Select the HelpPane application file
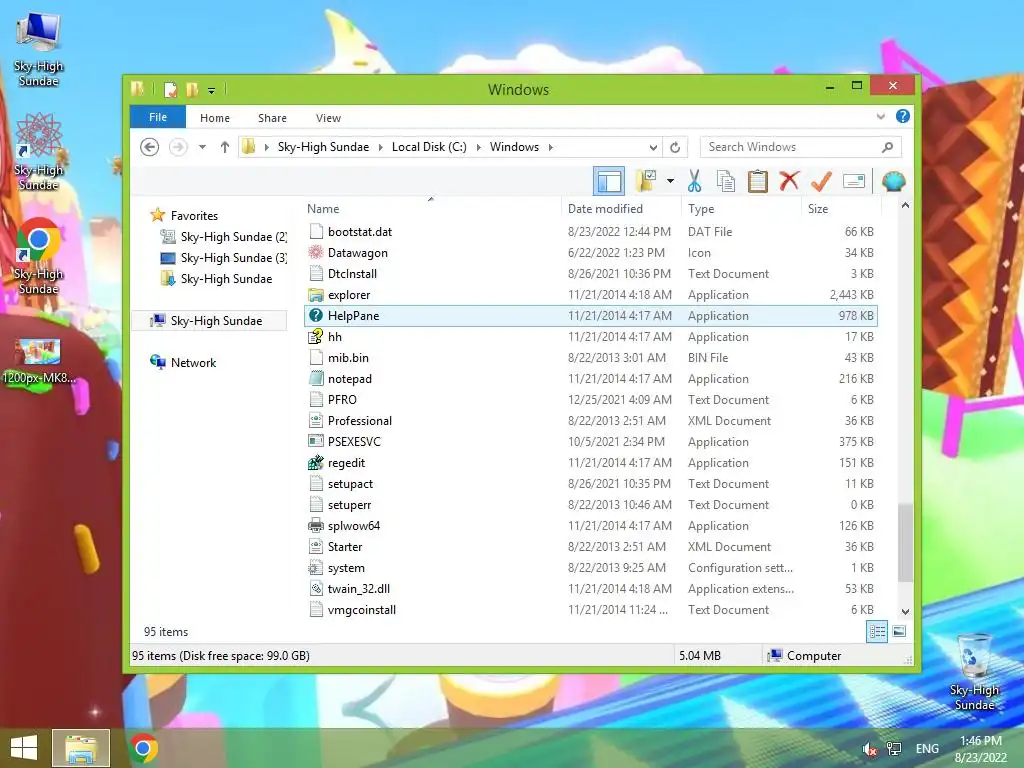1024x768 pixels. (591, 315)
